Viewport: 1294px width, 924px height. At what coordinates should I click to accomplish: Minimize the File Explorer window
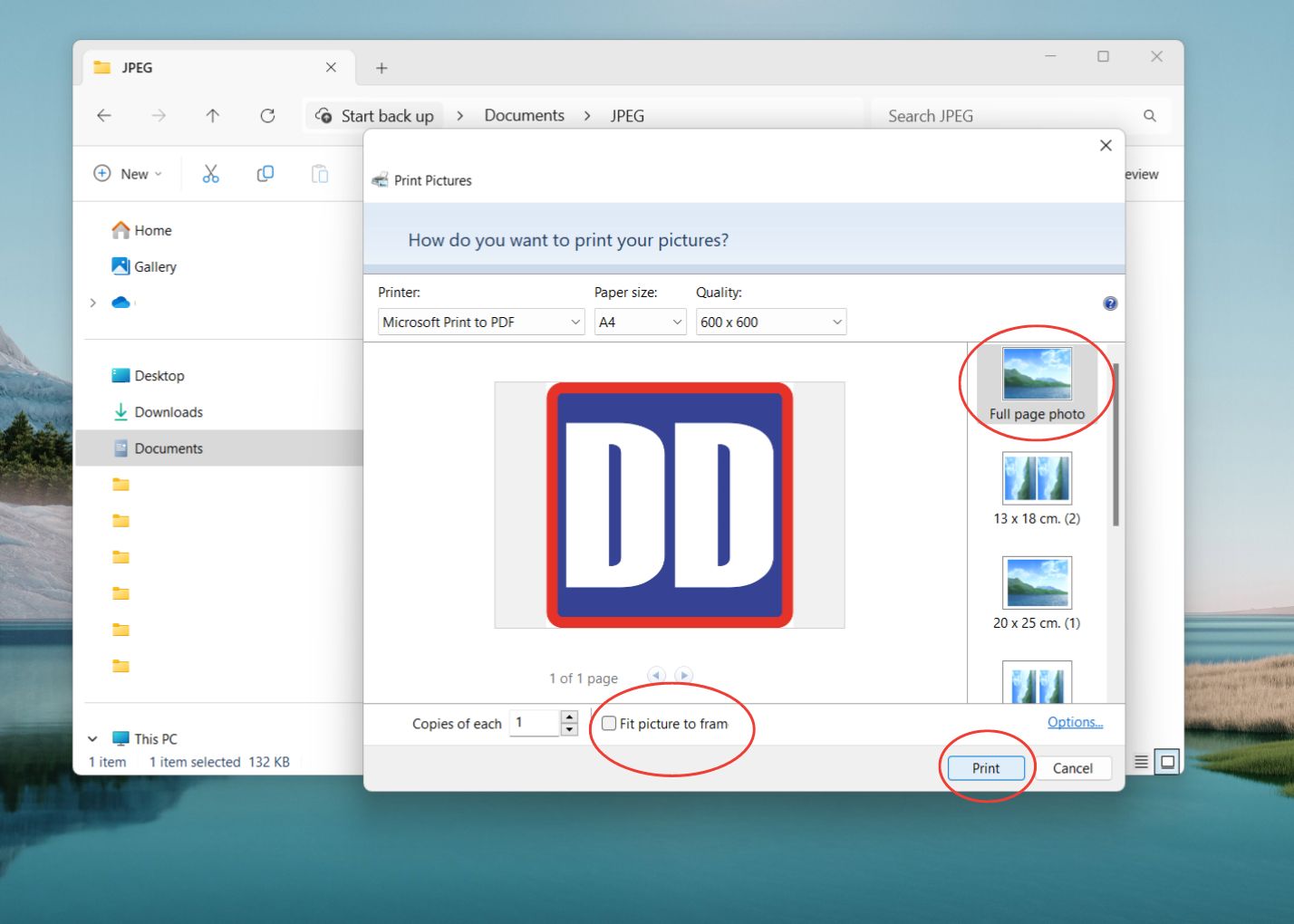1050,56
